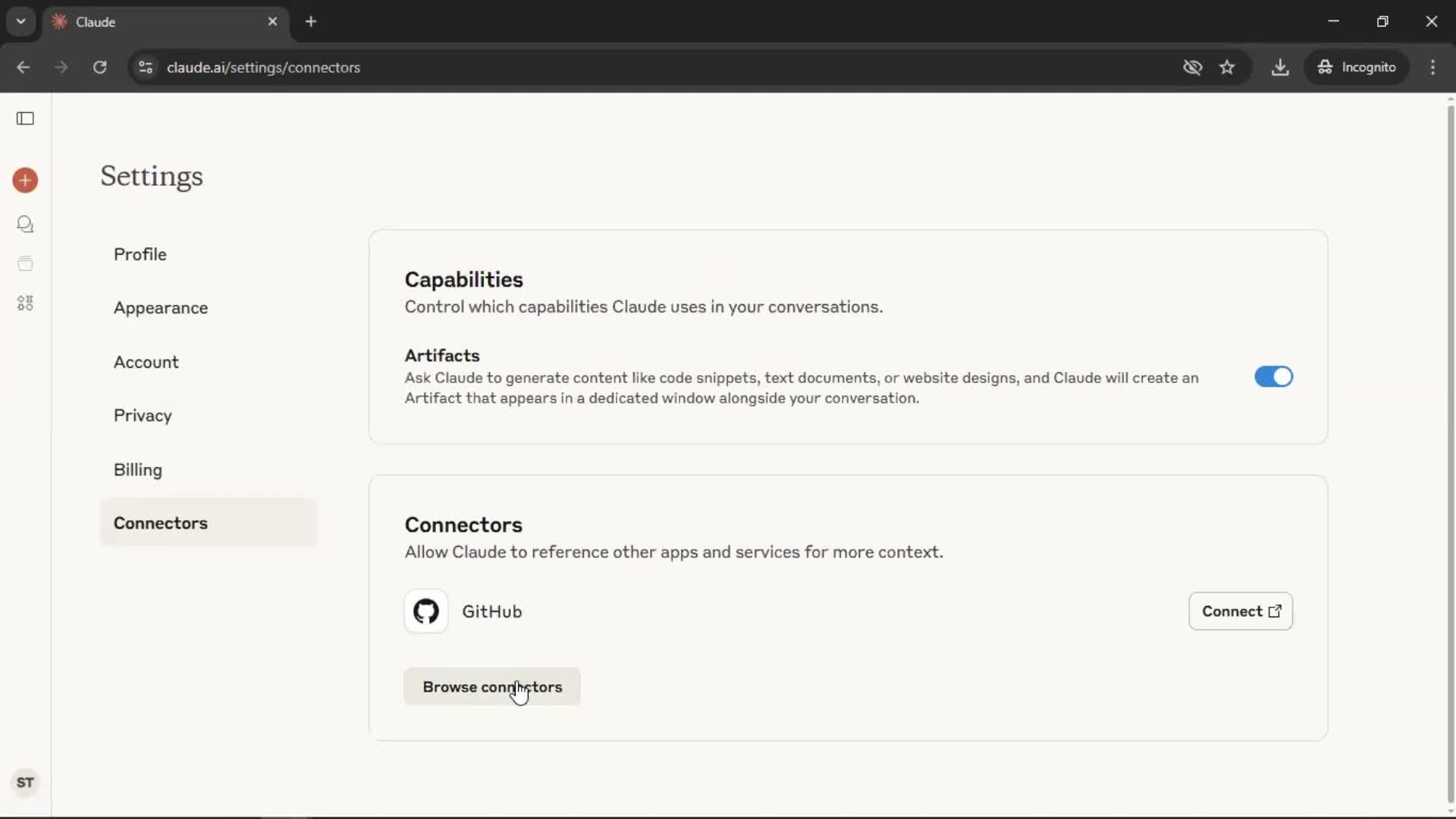The image size is (1456, 819).
Task: Open the Artifacts grid icon in the sidebar
Action: click(25, 303)
